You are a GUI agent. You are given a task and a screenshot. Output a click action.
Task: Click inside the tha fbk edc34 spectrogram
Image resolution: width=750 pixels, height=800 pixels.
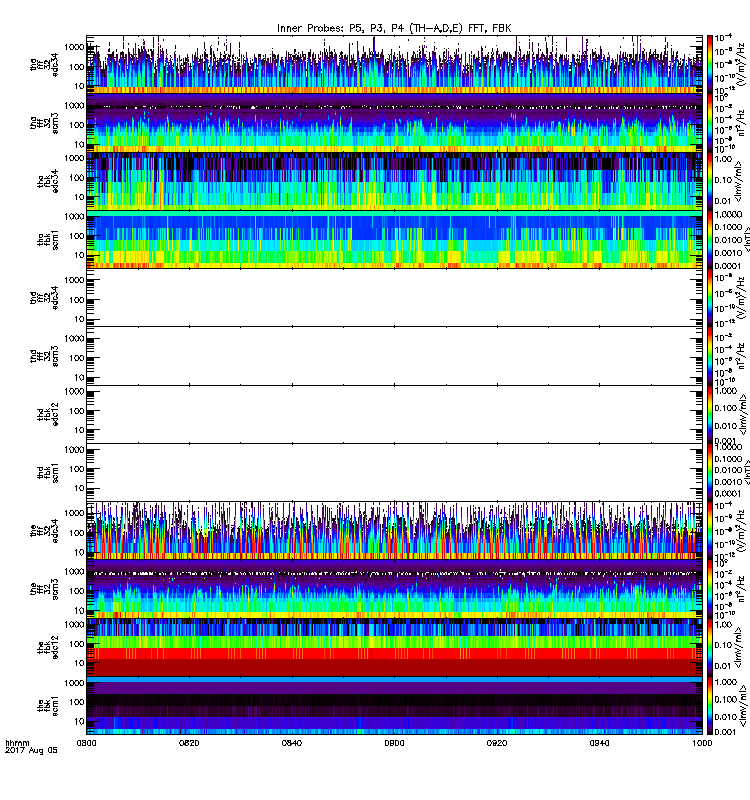[x=394, y=181]
